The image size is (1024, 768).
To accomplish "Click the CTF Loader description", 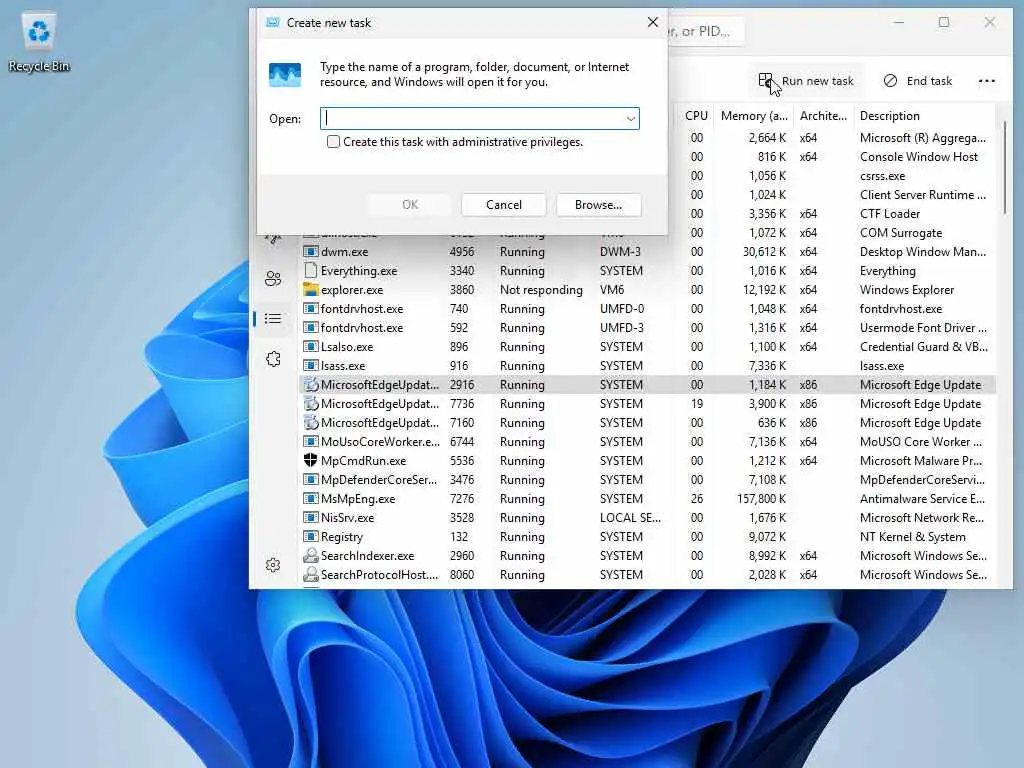I will click(889, 214).
